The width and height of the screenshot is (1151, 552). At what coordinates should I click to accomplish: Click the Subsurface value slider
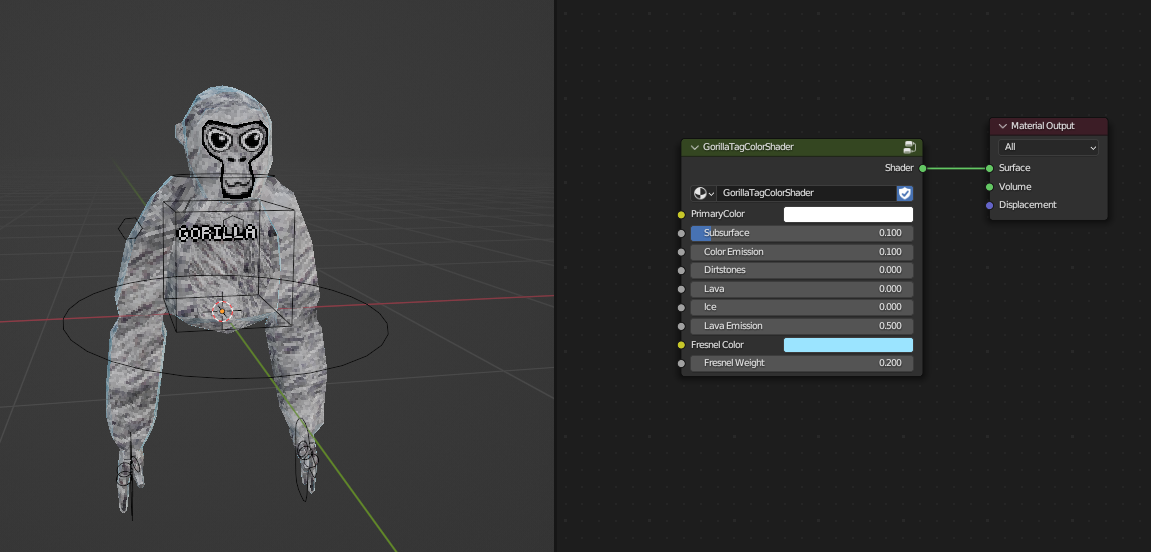coord(801,233)
